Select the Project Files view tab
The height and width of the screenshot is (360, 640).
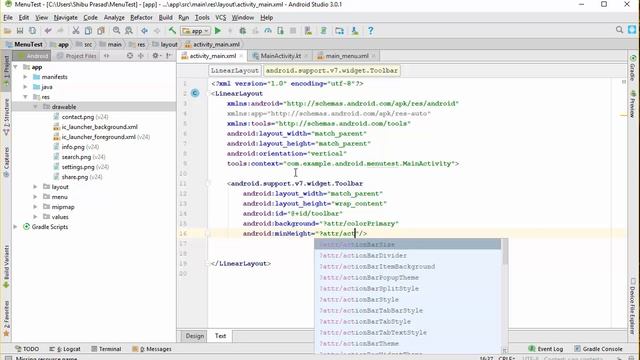click(77, 56)
